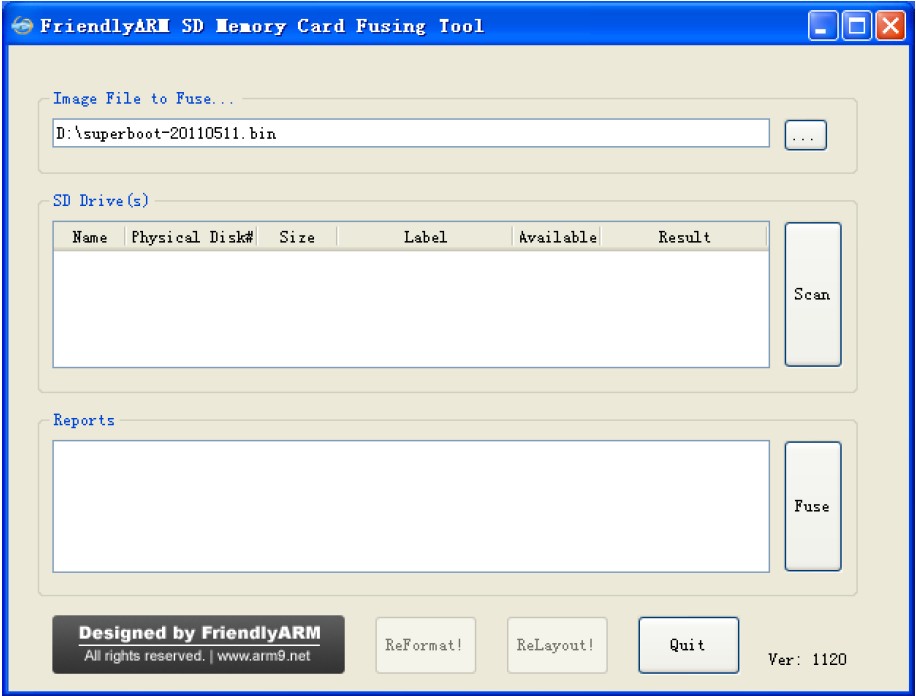Click the ReFormat! button
Screen dimensions: 916x696
tap(425, 645)
